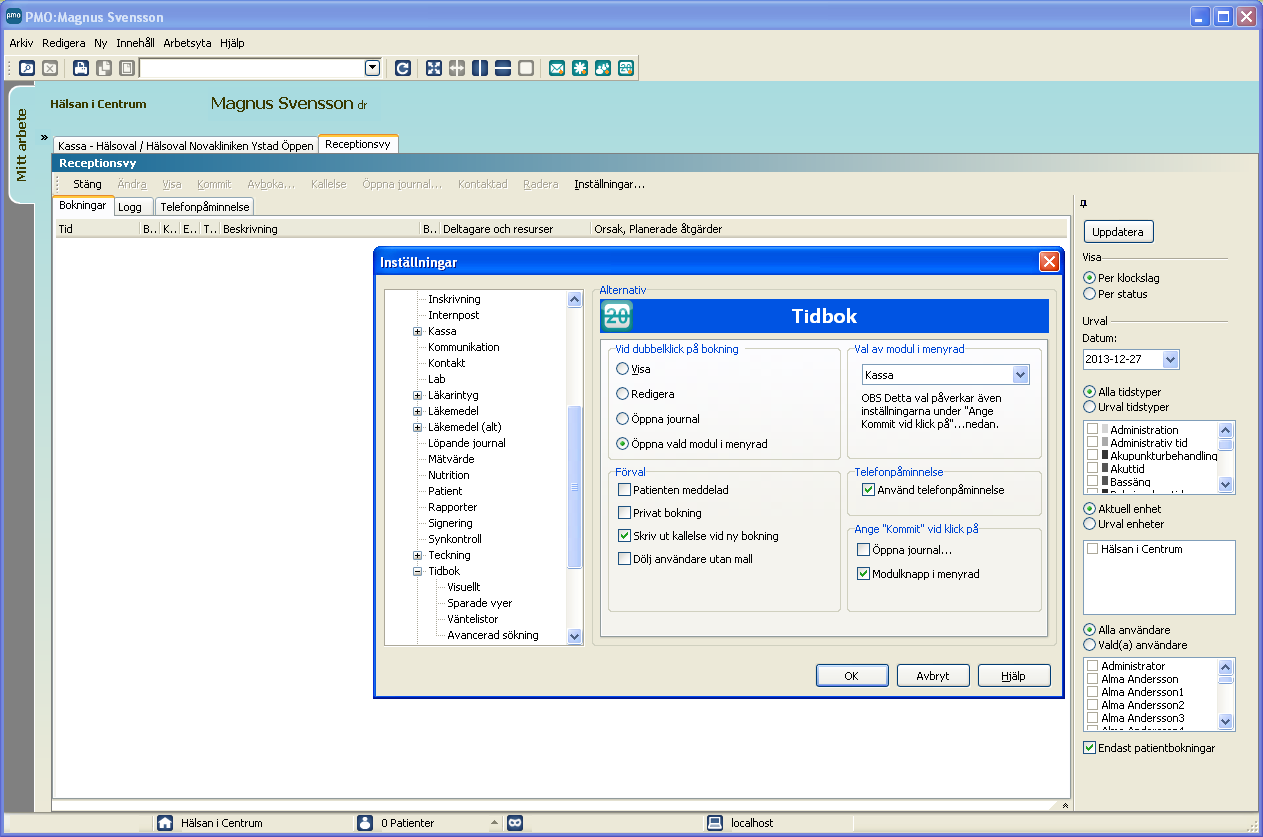Click the search patient magnifier toolbar icon
Viewport: 1263px width, 837px height.
(x=27, y=68)
